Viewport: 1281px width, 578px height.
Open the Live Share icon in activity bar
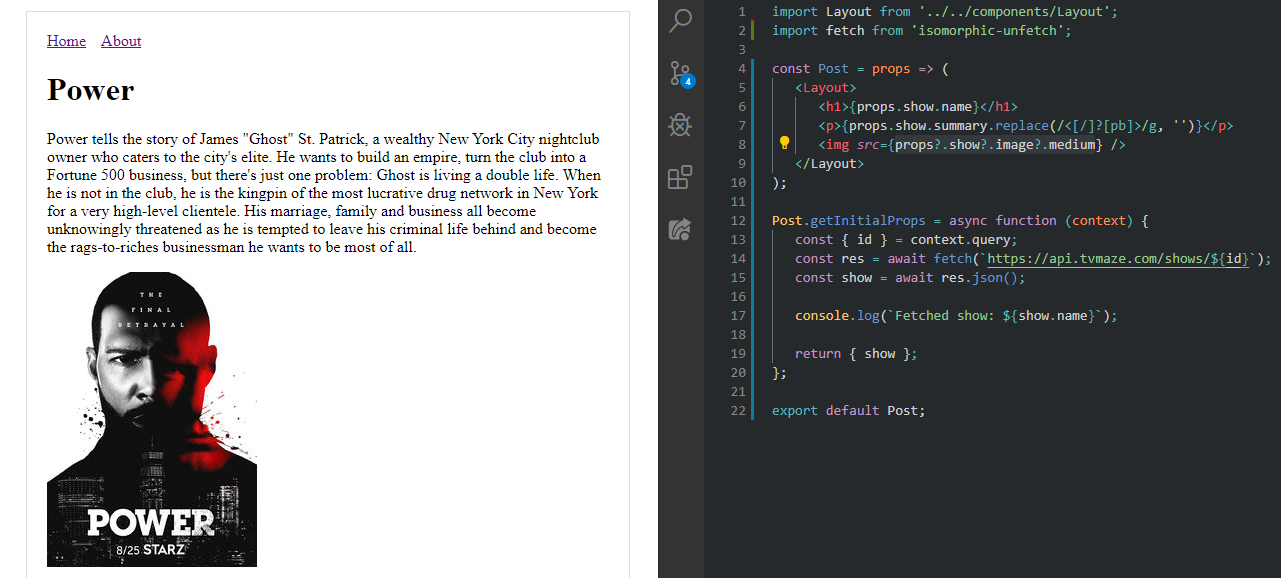point(681,229)
